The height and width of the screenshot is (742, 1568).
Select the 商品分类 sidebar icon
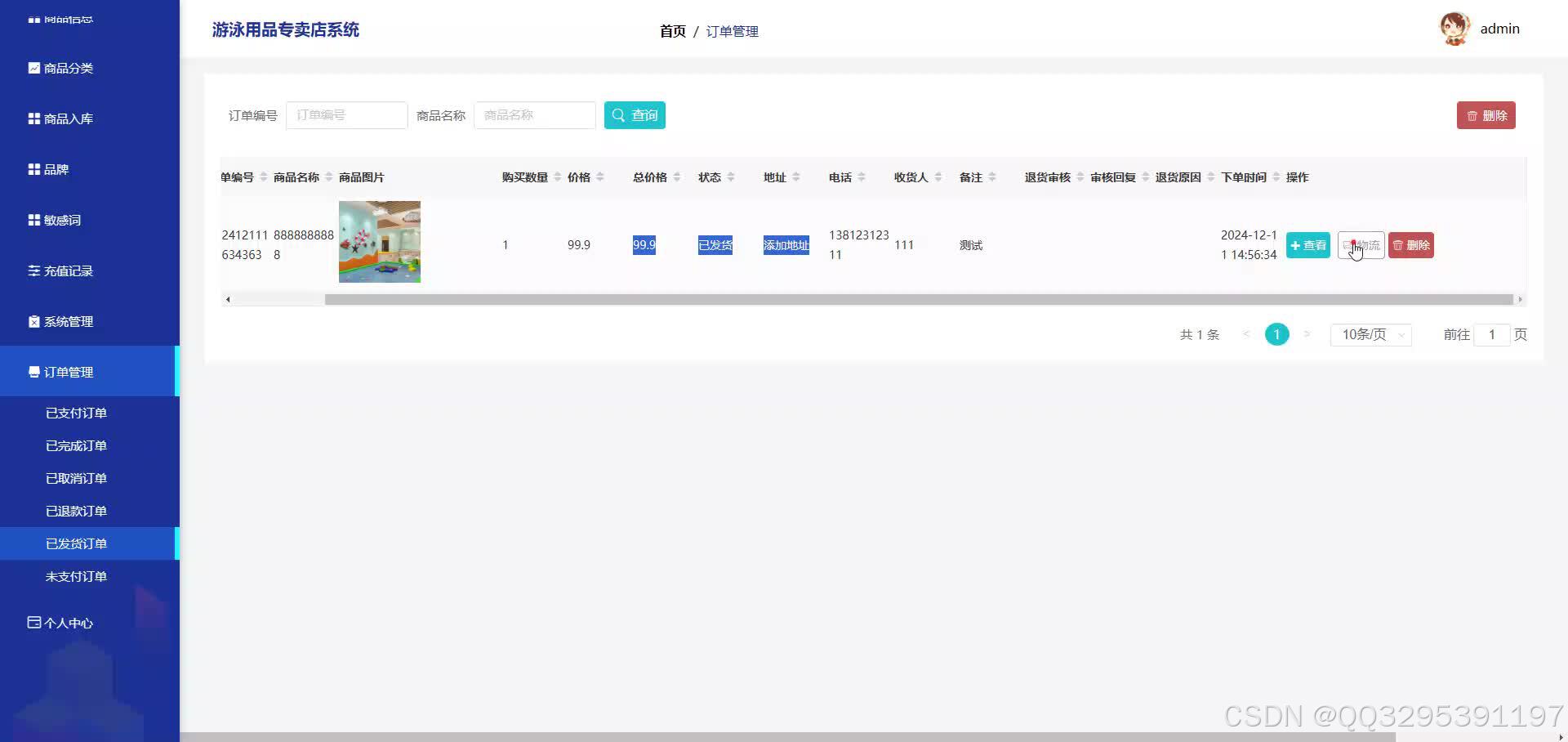click(33, 68)
